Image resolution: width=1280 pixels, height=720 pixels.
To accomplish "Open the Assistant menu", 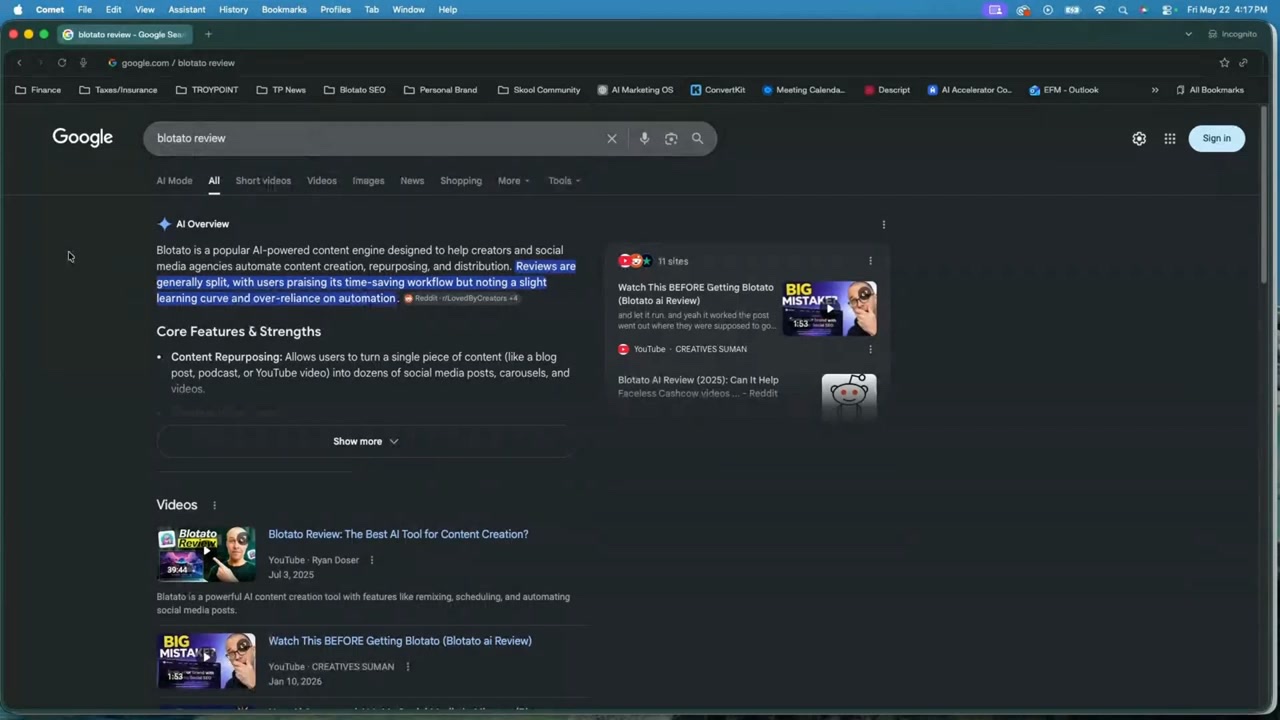I will click(187, 10).
